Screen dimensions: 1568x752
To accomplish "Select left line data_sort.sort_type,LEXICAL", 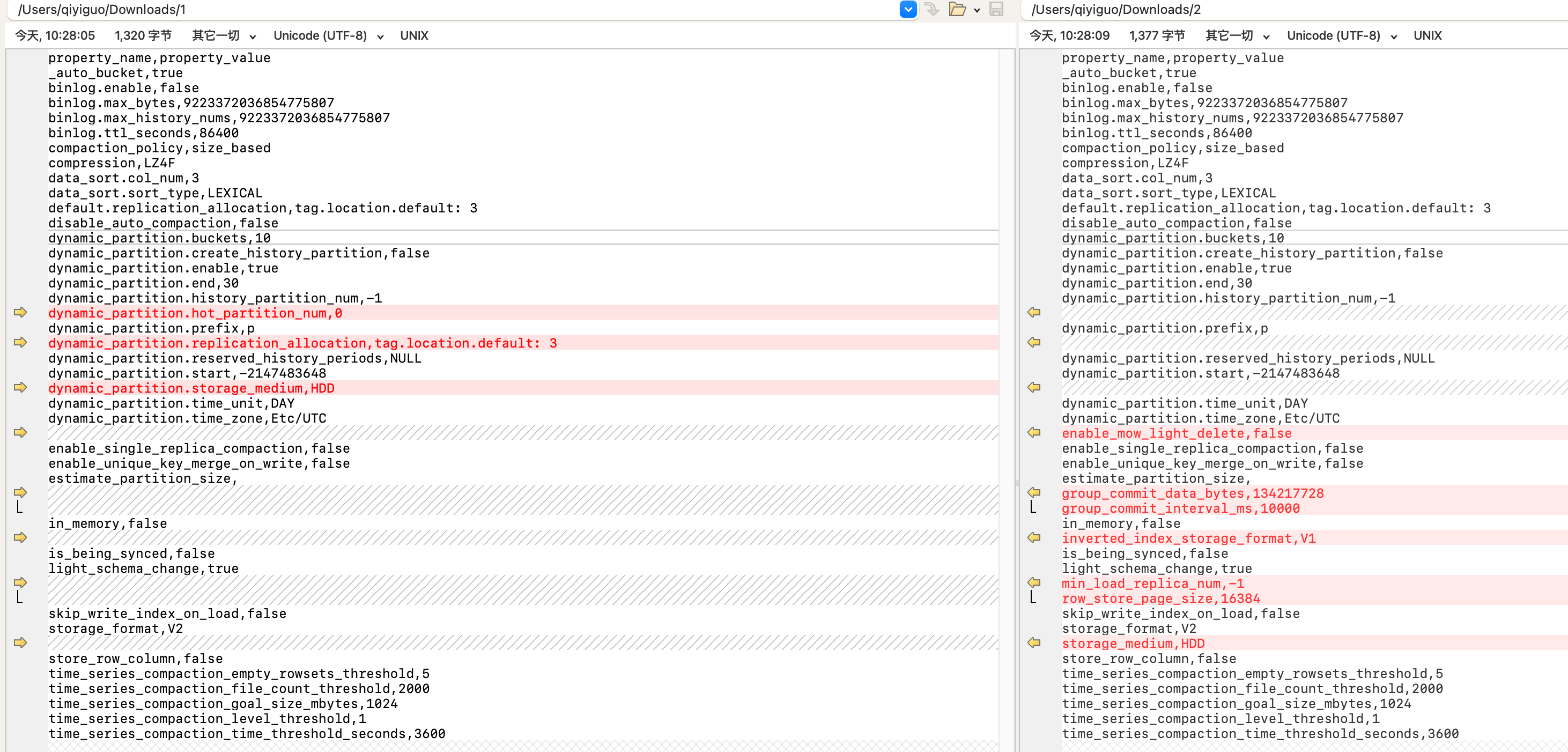I will coord(156,193).
